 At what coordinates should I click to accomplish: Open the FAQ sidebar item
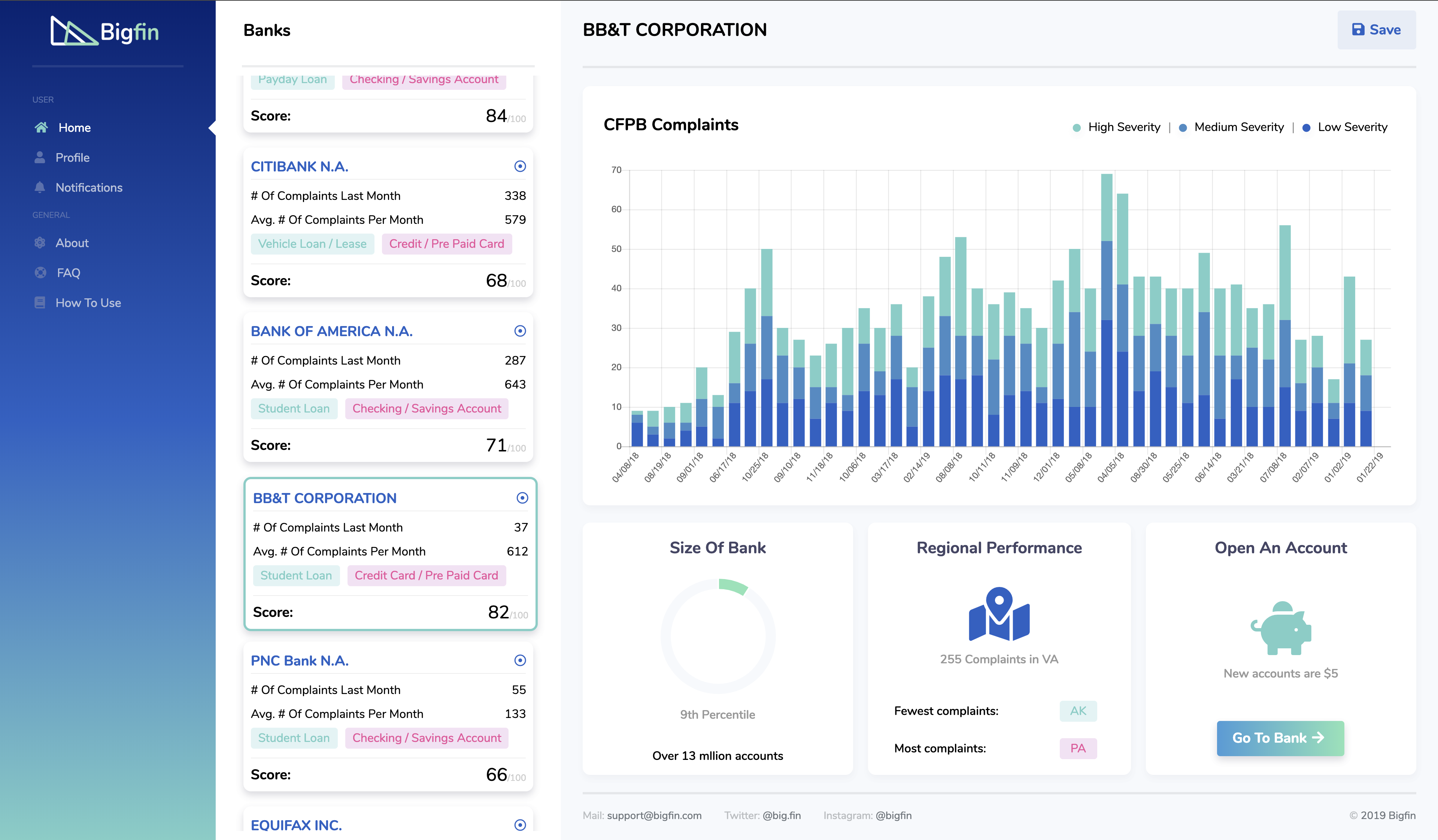[68, 273]
